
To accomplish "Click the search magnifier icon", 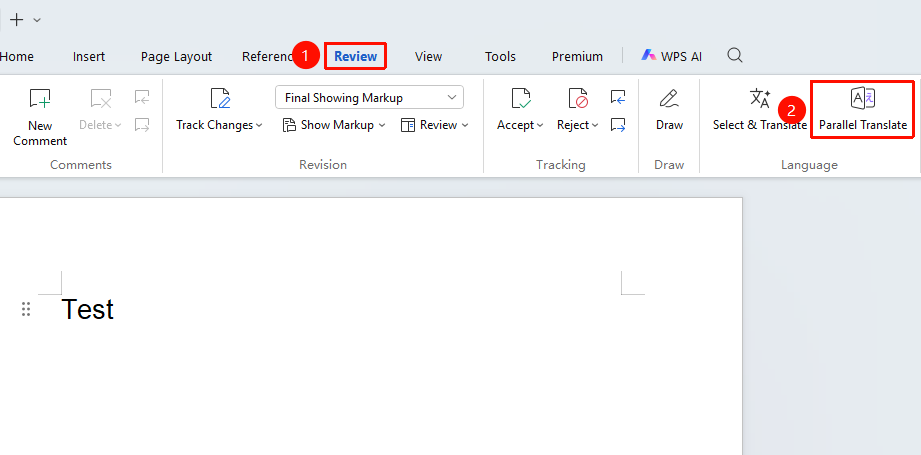I will coord(735,56).
